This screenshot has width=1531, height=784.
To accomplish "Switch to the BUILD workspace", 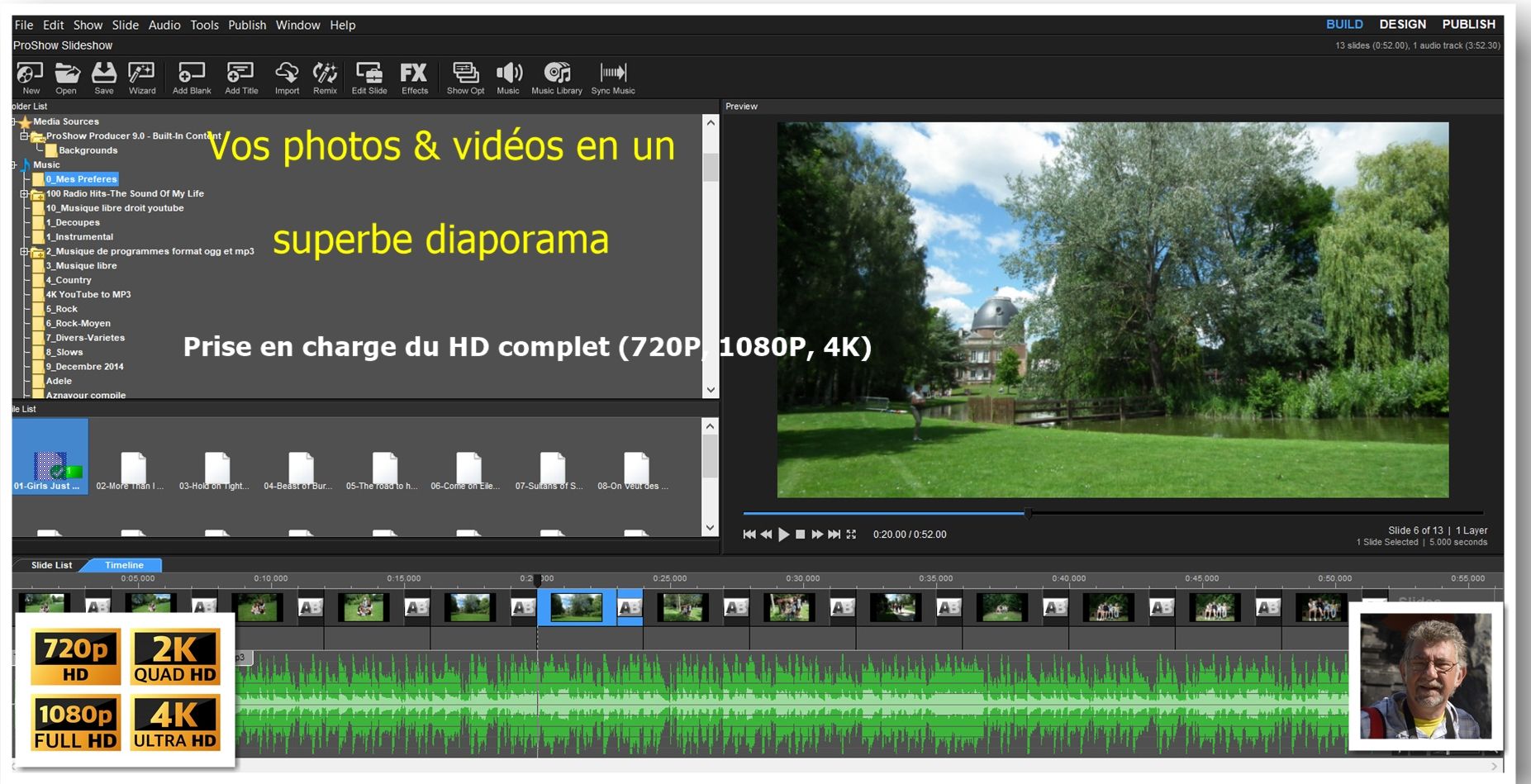I will tap(1344, 24).
